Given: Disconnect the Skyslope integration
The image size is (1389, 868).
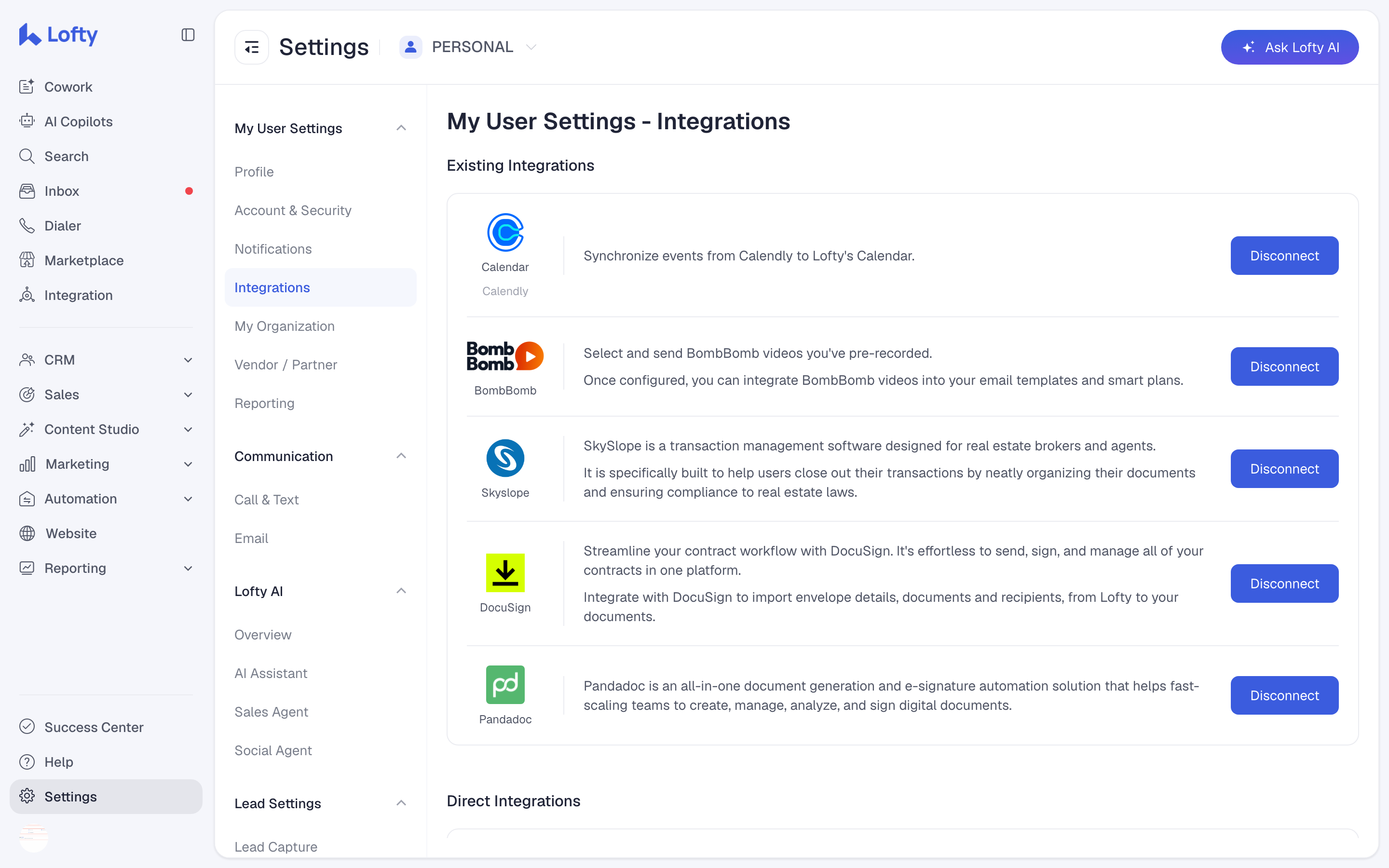Looking at the screenshot, I should pyautogui.click(x=1284, y=468).
